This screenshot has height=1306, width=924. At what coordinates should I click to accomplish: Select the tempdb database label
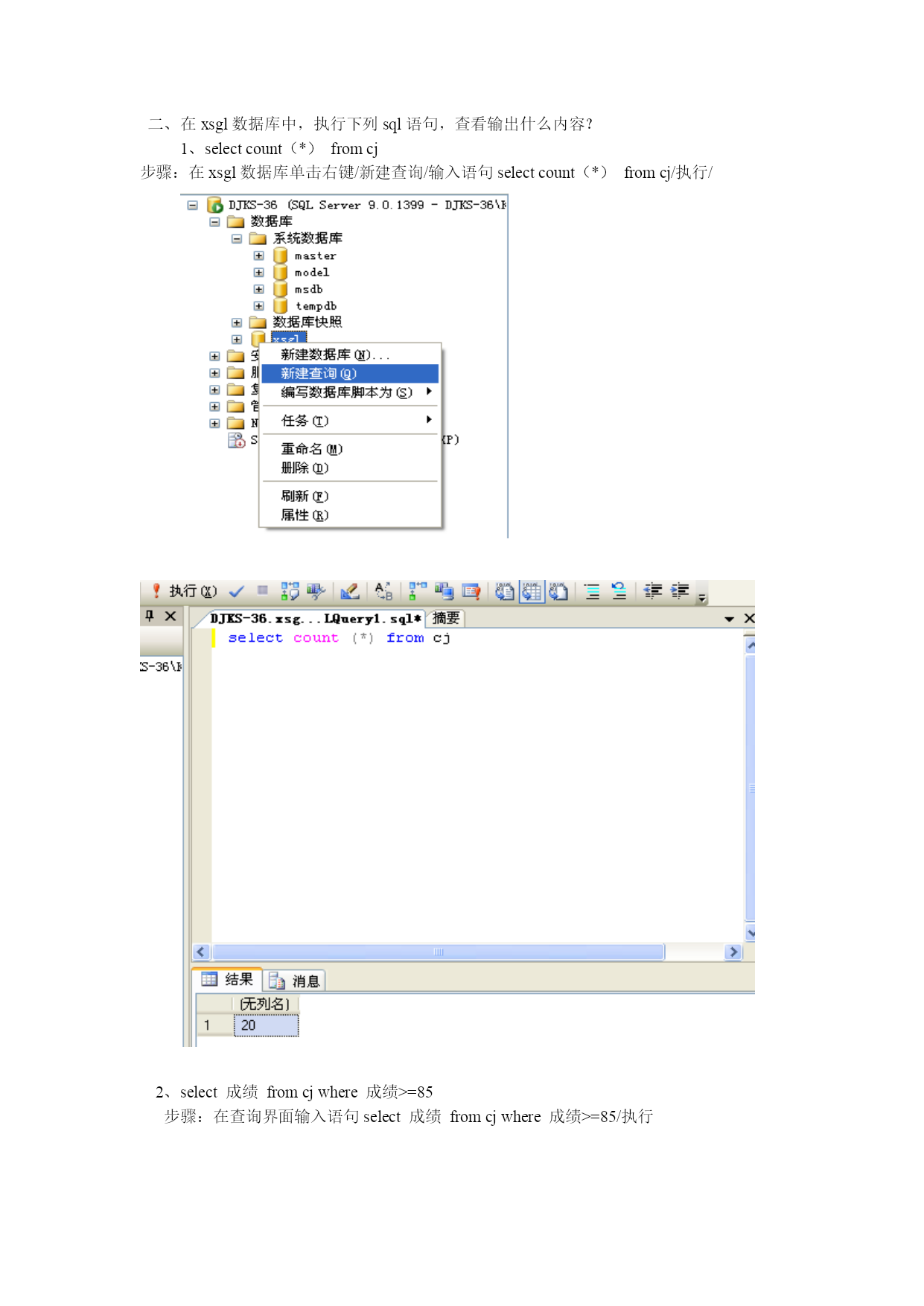(316, 306)
